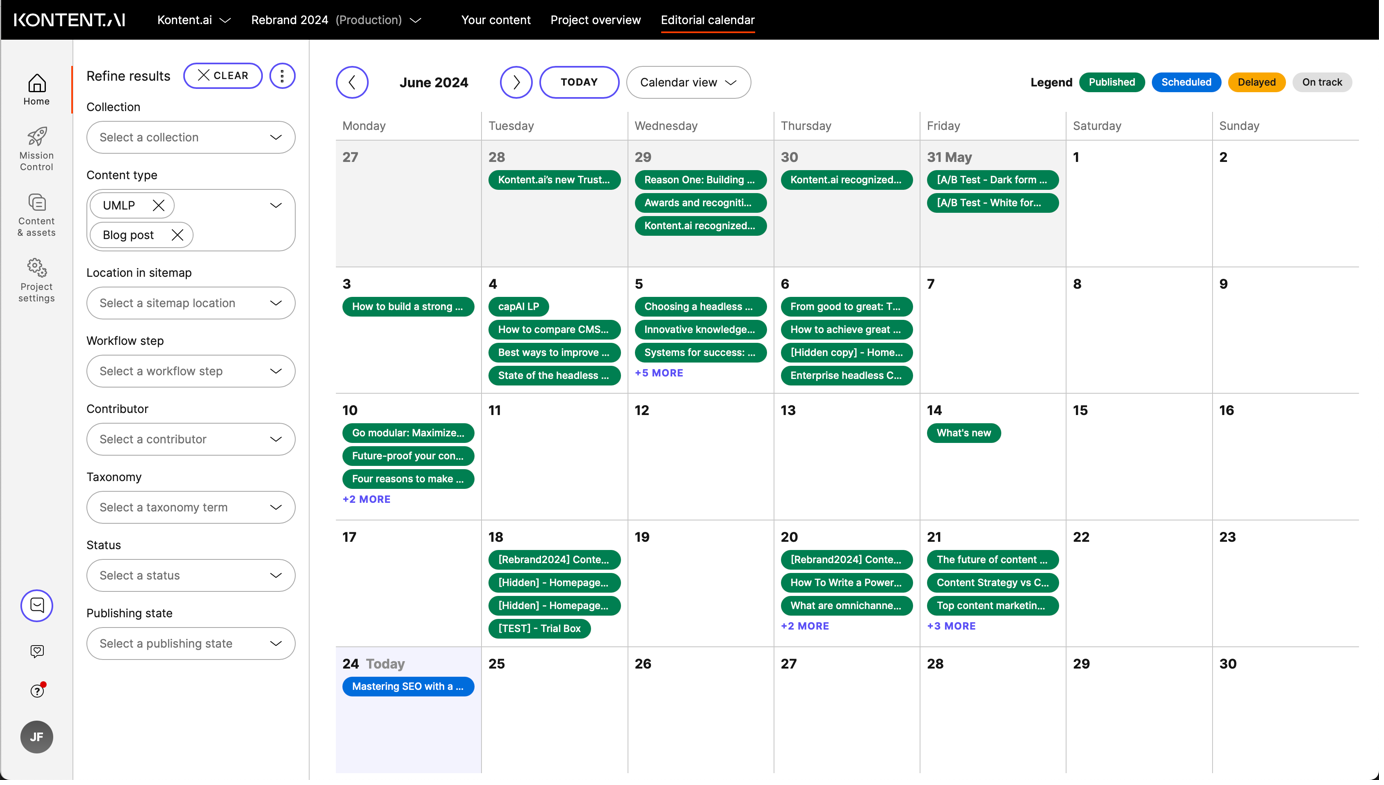Viewport: 1384px width, 785px height.
Task: Open the three-dot filter options menu
Action: [282, 76]
